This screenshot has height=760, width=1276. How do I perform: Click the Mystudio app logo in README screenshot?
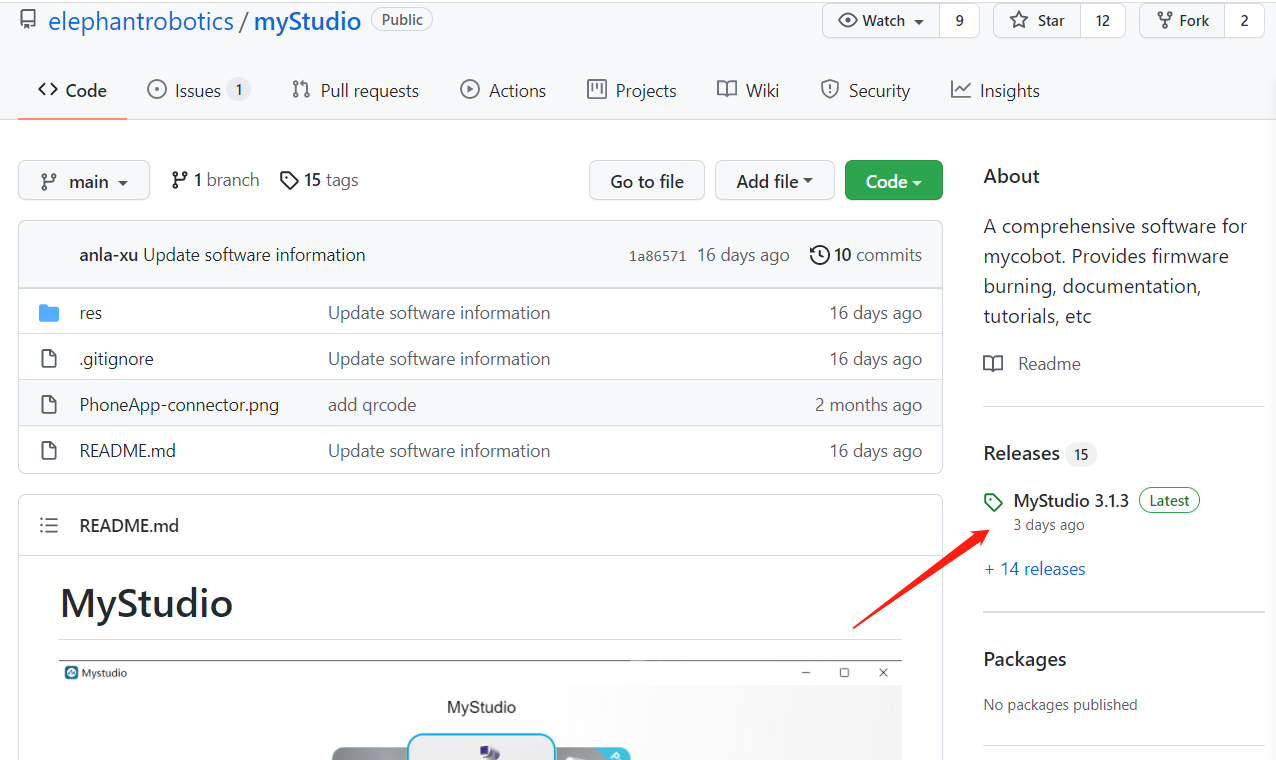71,673
